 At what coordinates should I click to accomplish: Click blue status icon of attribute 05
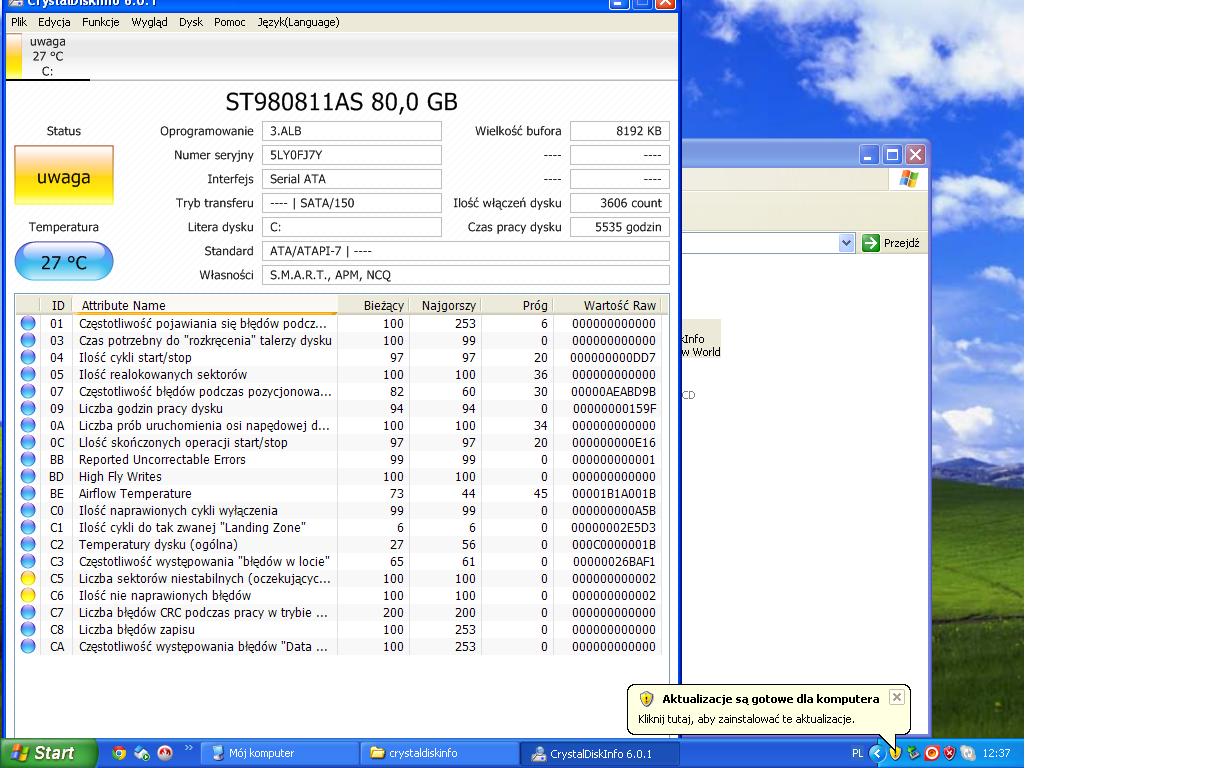[x=28, y=374]
